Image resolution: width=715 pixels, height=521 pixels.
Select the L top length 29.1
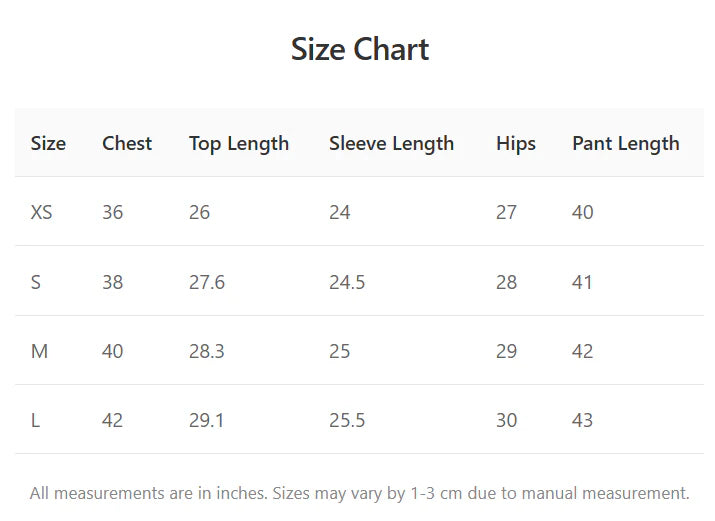[207, 420]
